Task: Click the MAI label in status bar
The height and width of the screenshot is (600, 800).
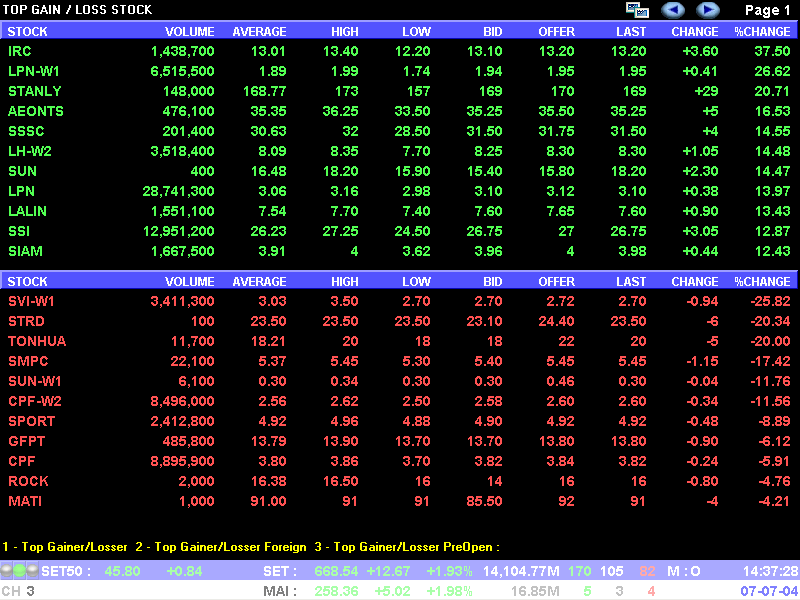Action: pyautogui.click(x=280, y=591)
